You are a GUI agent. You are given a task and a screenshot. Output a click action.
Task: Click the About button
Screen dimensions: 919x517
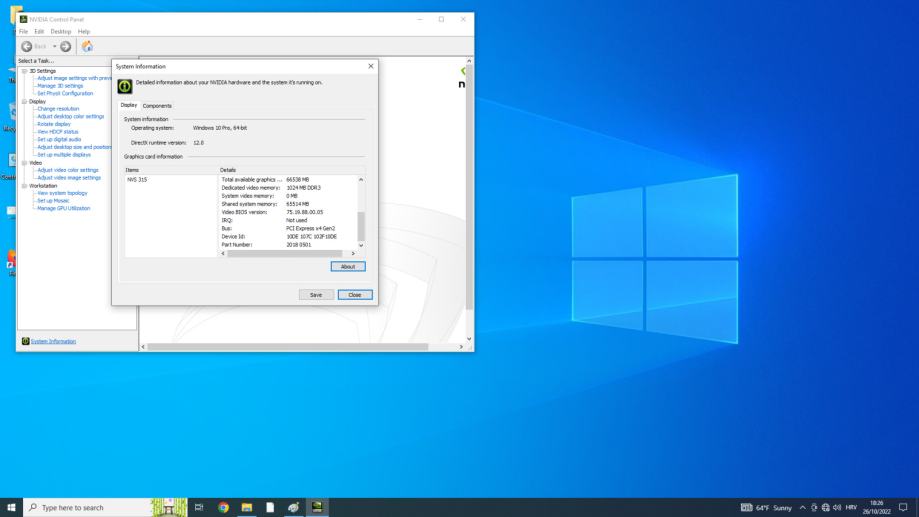point(347,266)
